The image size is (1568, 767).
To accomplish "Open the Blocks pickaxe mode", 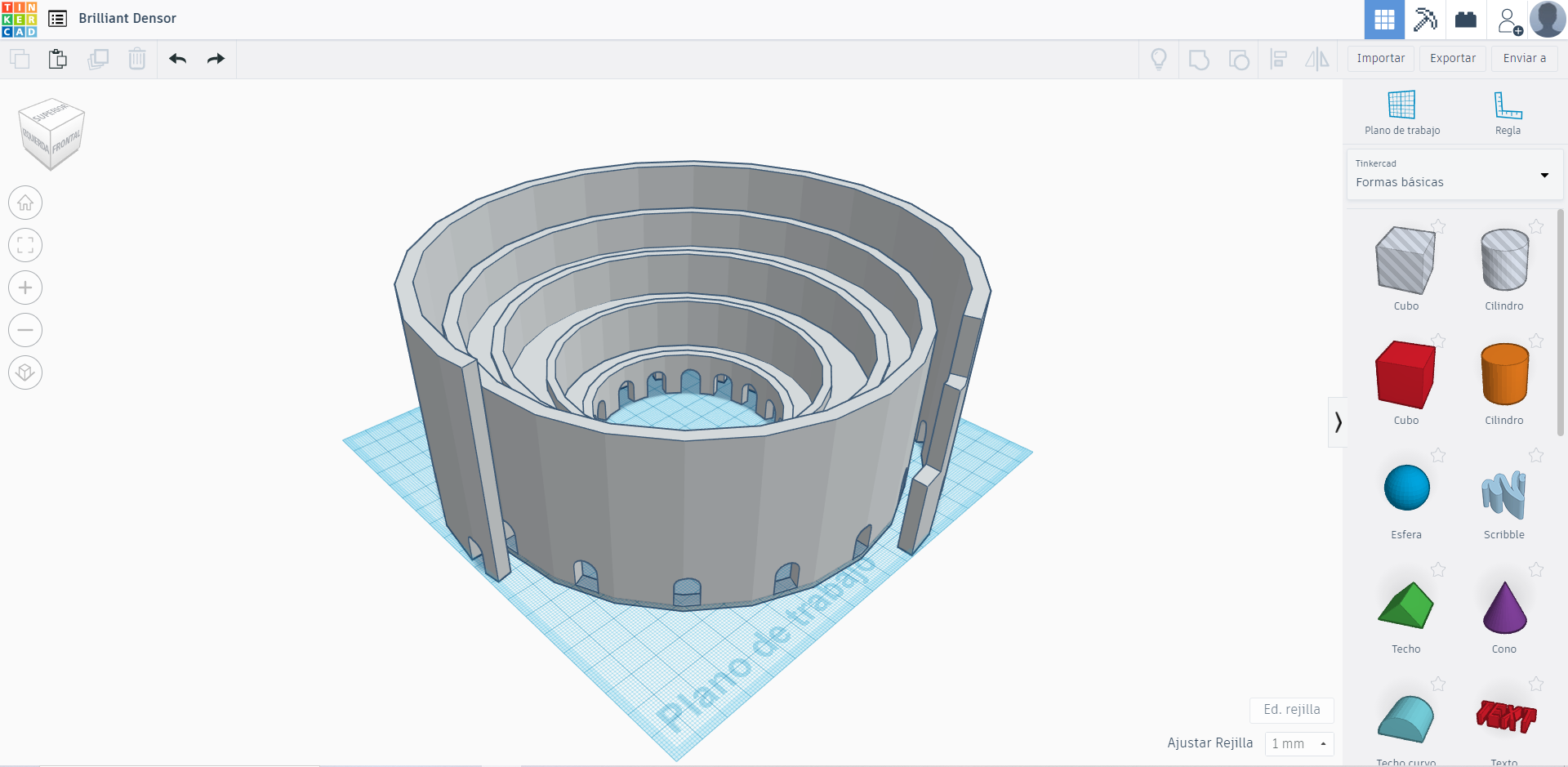I will click(x=1425, y=20).
